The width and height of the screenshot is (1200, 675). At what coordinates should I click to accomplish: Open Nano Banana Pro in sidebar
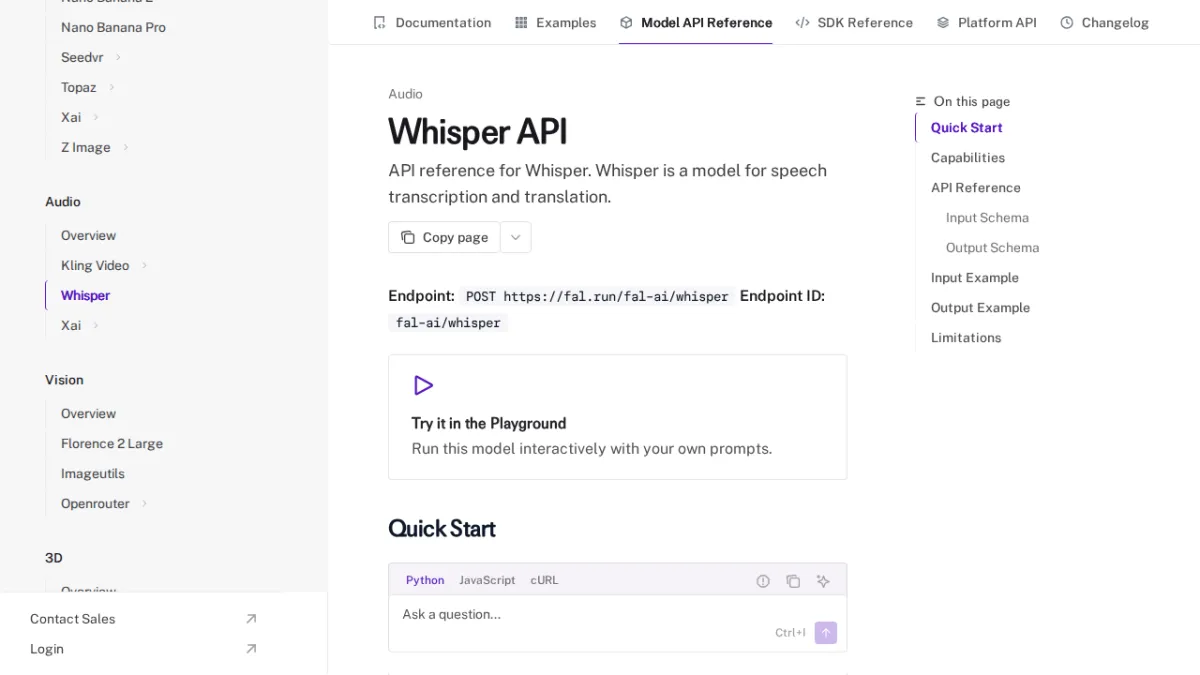coord(113,27)
